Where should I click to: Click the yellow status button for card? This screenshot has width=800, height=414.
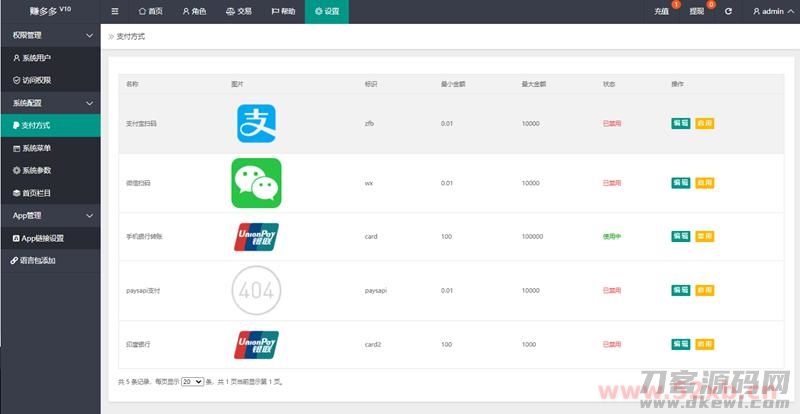click(x=705, y=236)
